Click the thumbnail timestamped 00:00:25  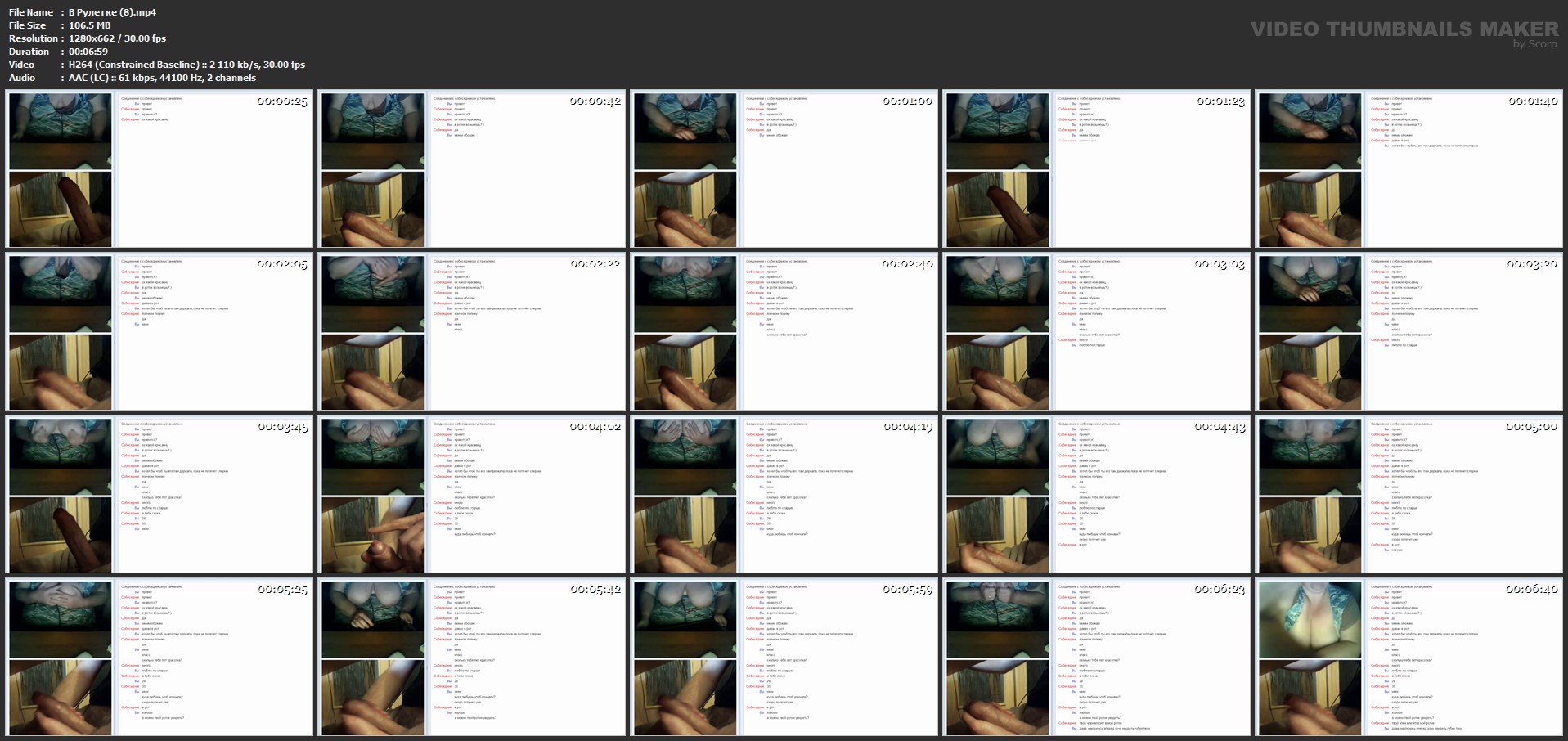click(x=159, y=169)
